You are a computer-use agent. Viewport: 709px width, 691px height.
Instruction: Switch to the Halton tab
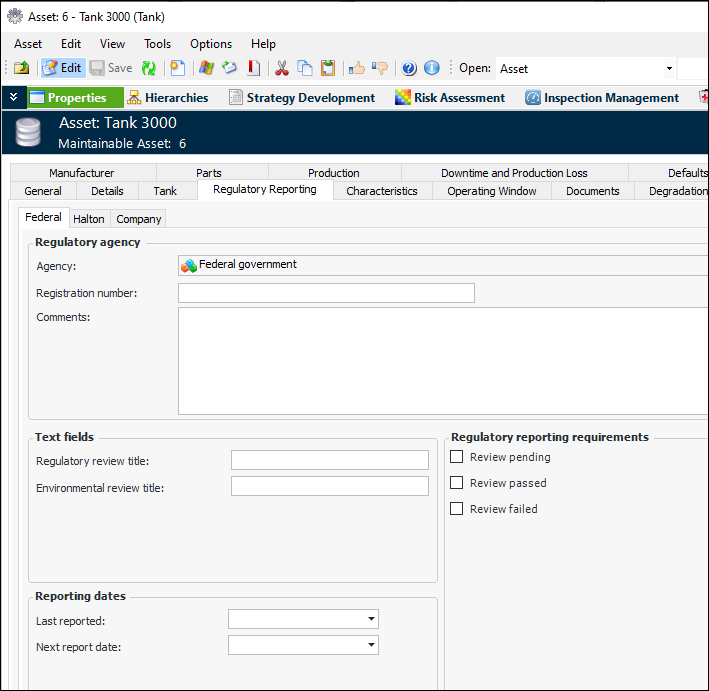(x=89, y=219)
